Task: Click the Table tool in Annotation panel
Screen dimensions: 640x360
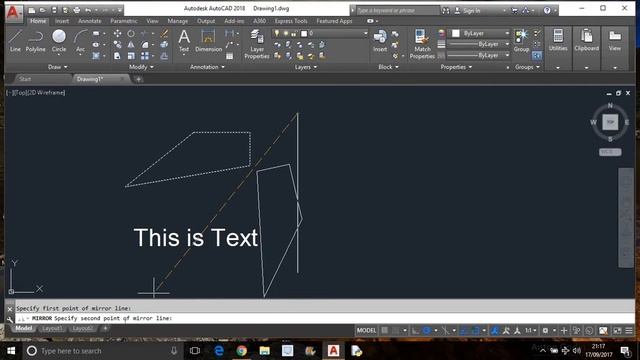Action: pyautogui.click(x=229, y=56)
